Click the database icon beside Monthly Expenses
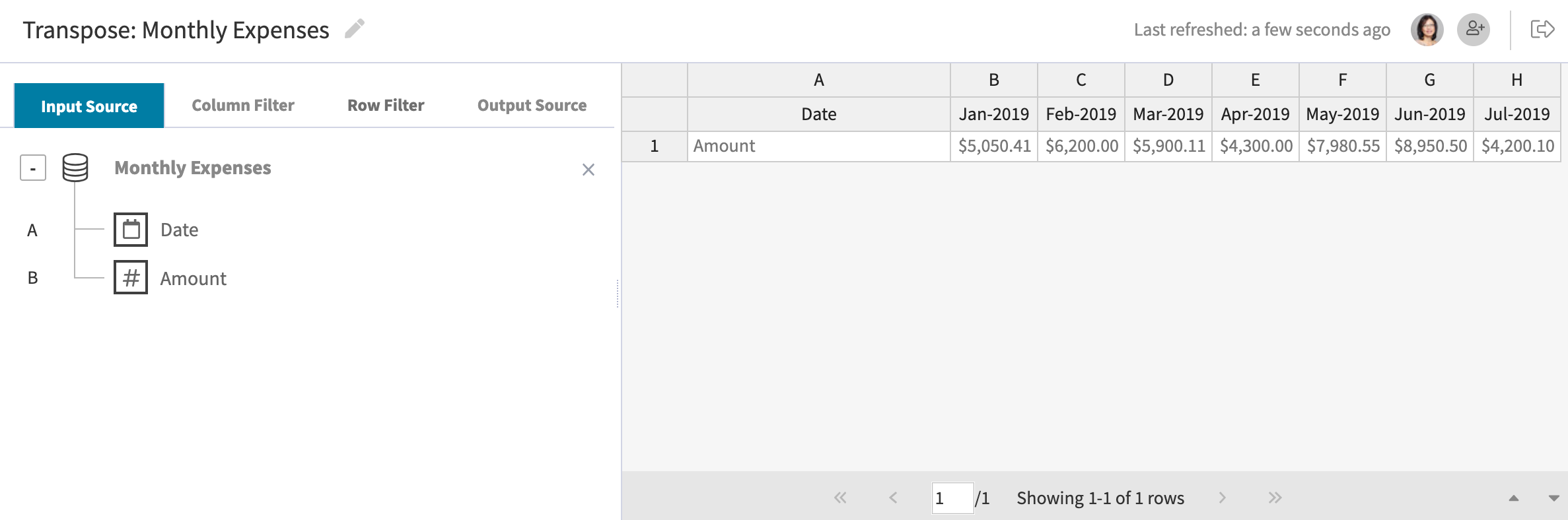 73,168
